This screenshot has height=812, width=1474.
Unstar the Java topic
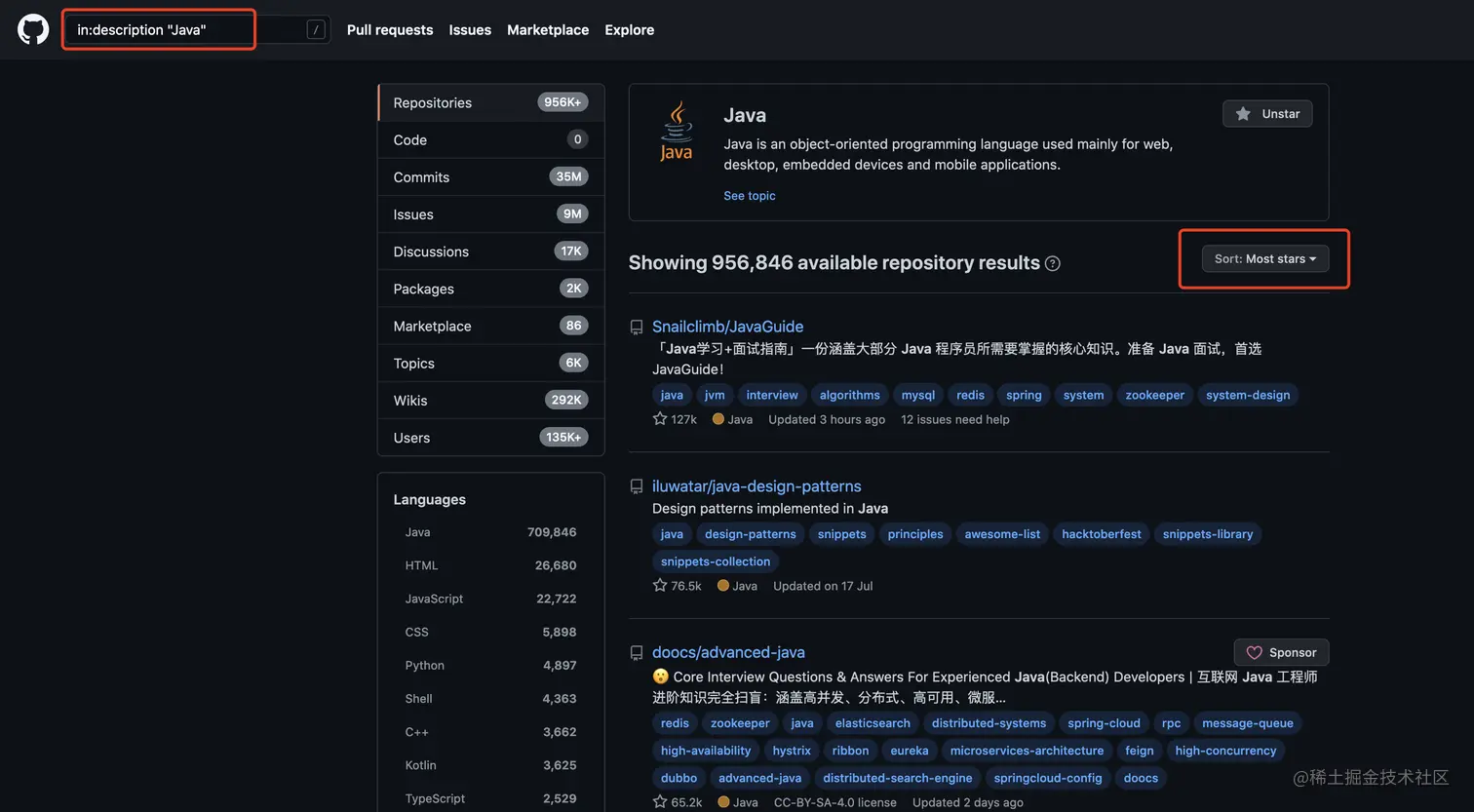point(1267,114)
